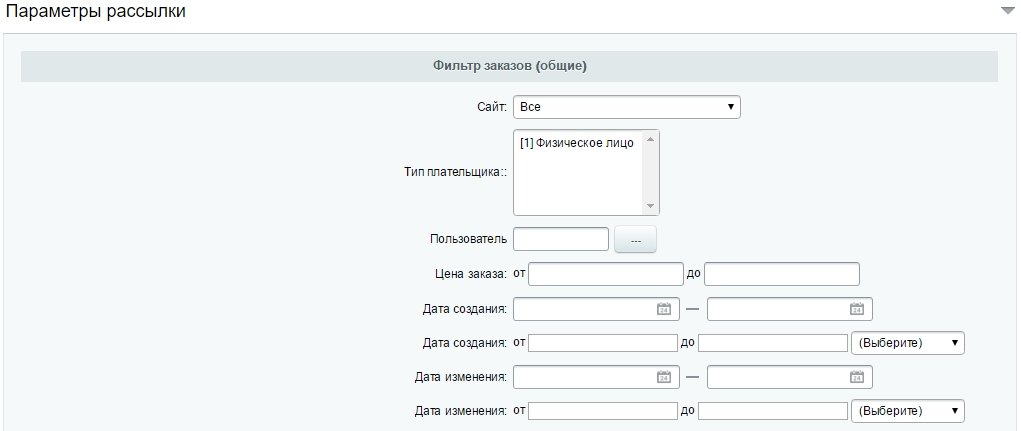This screenshot has height=431, width=1021.
Task: Click the Фильтр заказов (общие) header
Action: click(509, 66)
